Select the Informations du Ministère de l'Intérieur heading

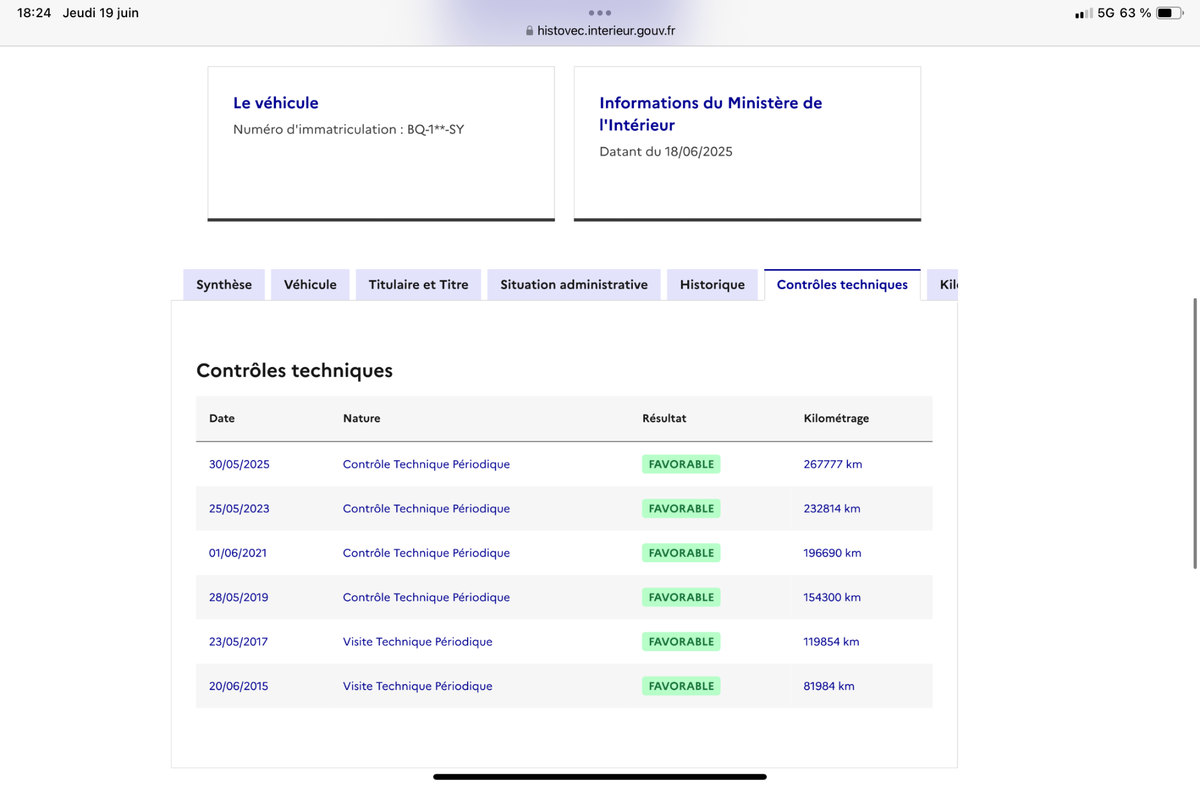711,114
